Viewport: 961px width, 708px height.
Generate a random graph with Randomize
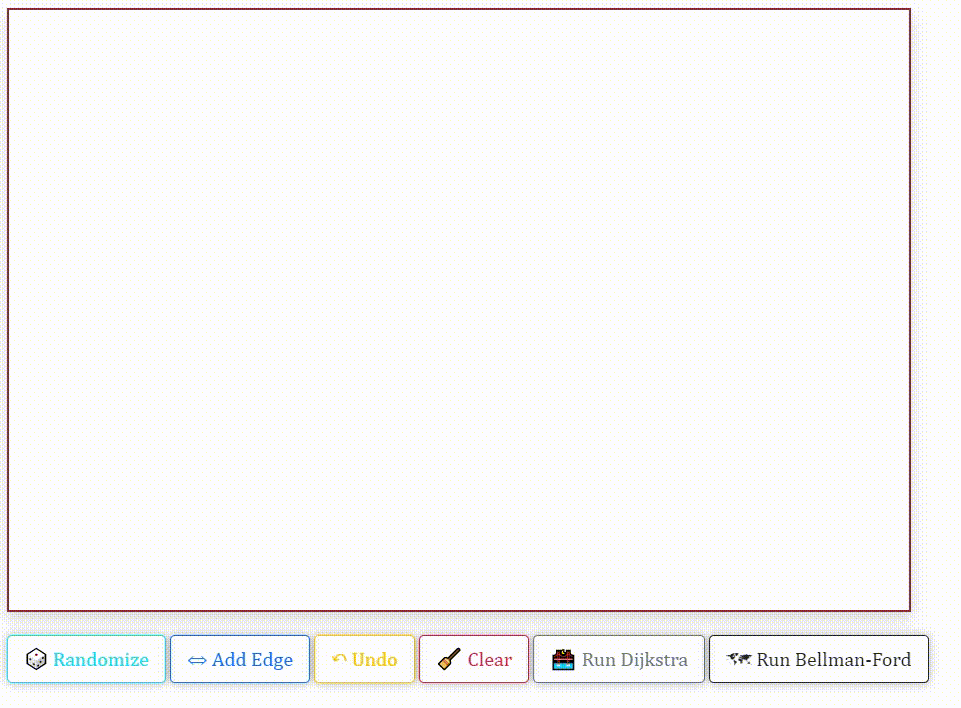(x=87, y=660)
